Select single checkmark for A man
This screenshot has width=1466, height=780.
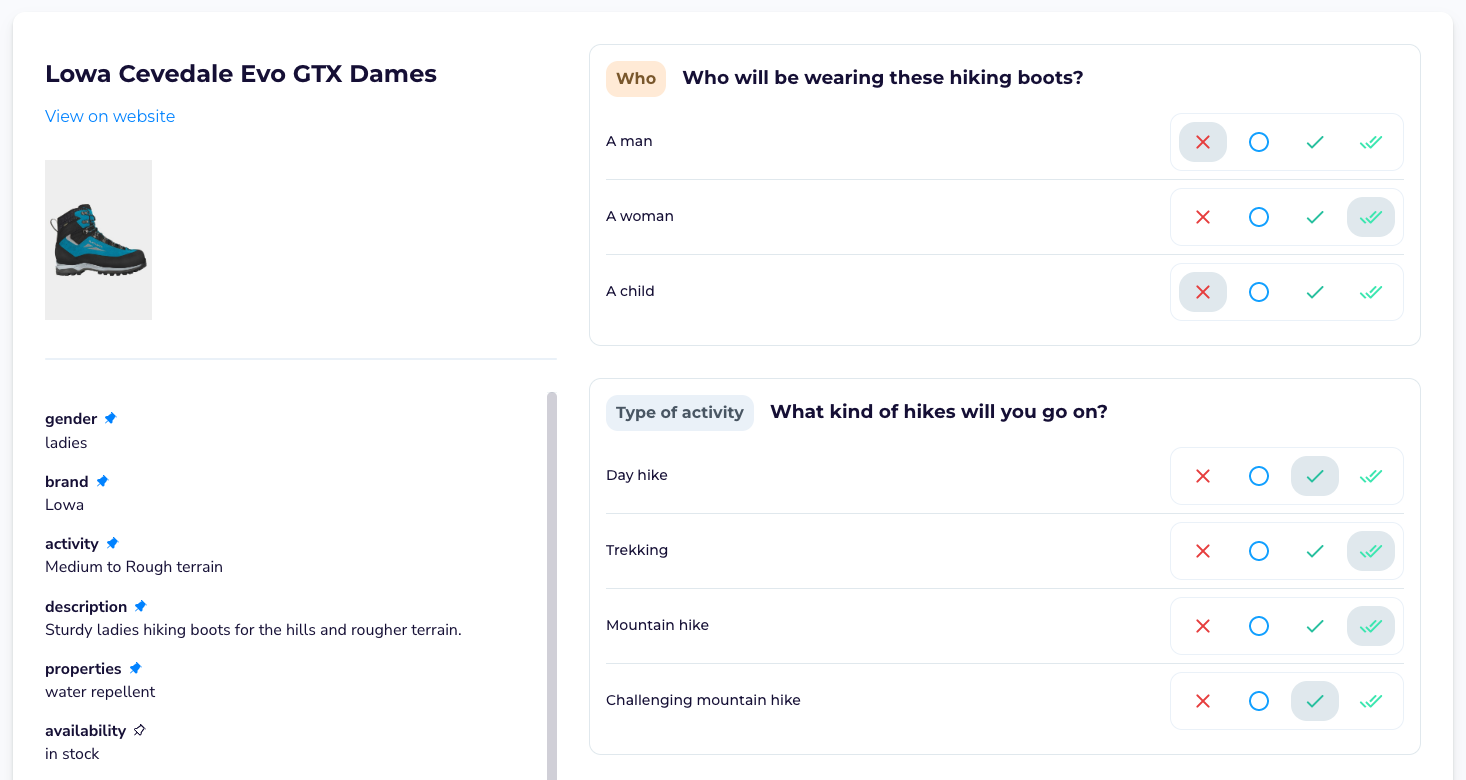click(x=1315, y=142)
